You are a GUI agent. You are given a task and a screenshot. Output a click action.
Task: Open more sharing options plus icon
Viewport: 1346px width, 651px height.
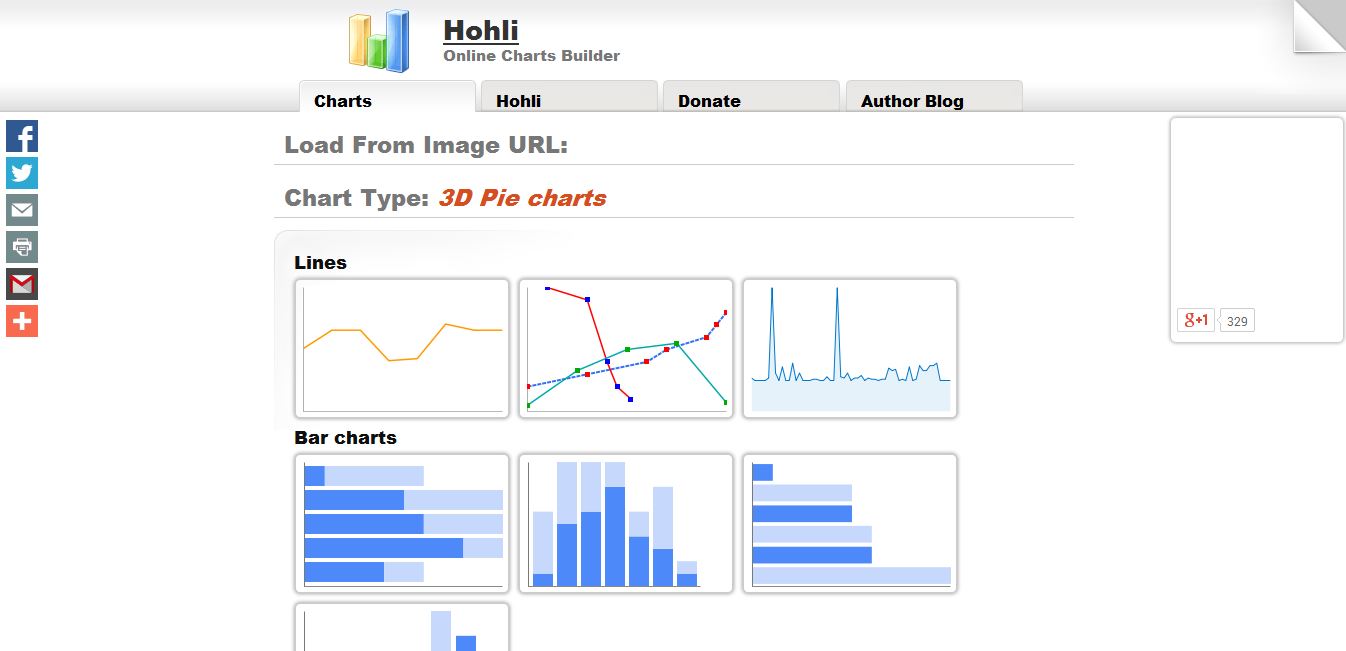tap(22, 321)
